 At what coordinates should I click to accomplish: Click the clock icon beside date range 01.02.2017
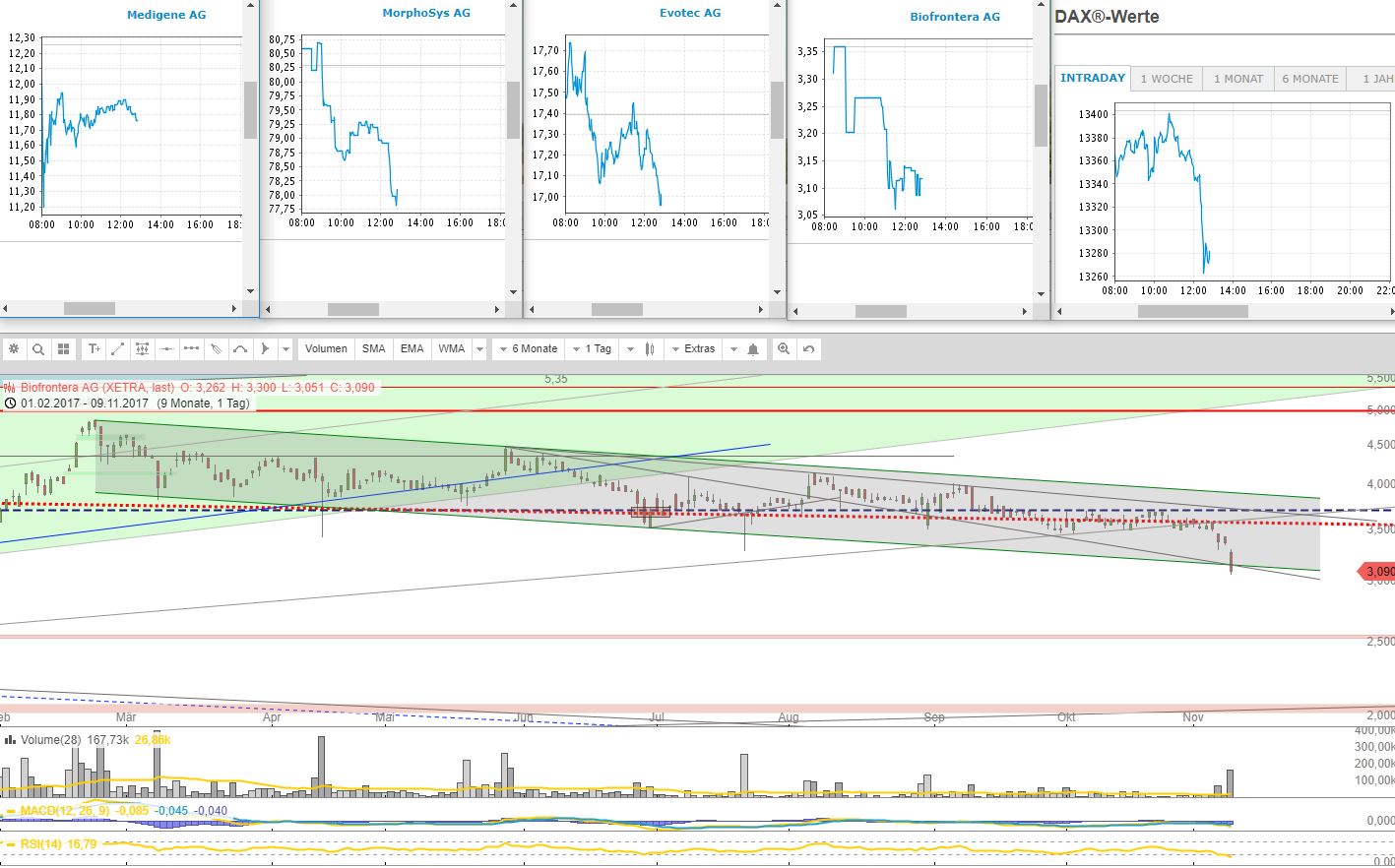point(11,403)
